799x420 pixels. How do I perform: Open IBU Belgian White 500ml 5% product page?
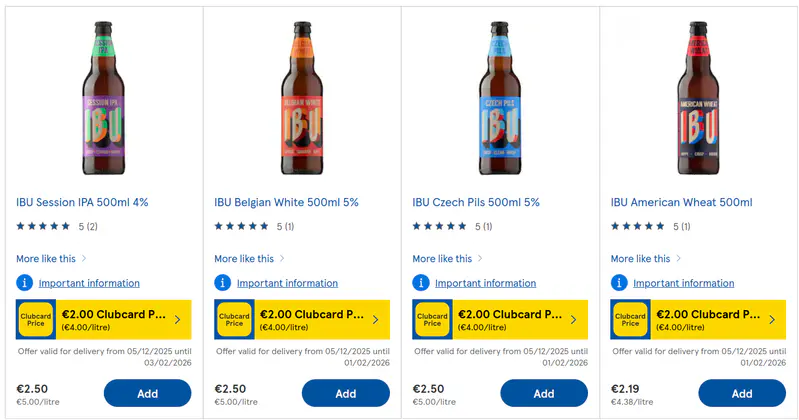tap(286, 202)
